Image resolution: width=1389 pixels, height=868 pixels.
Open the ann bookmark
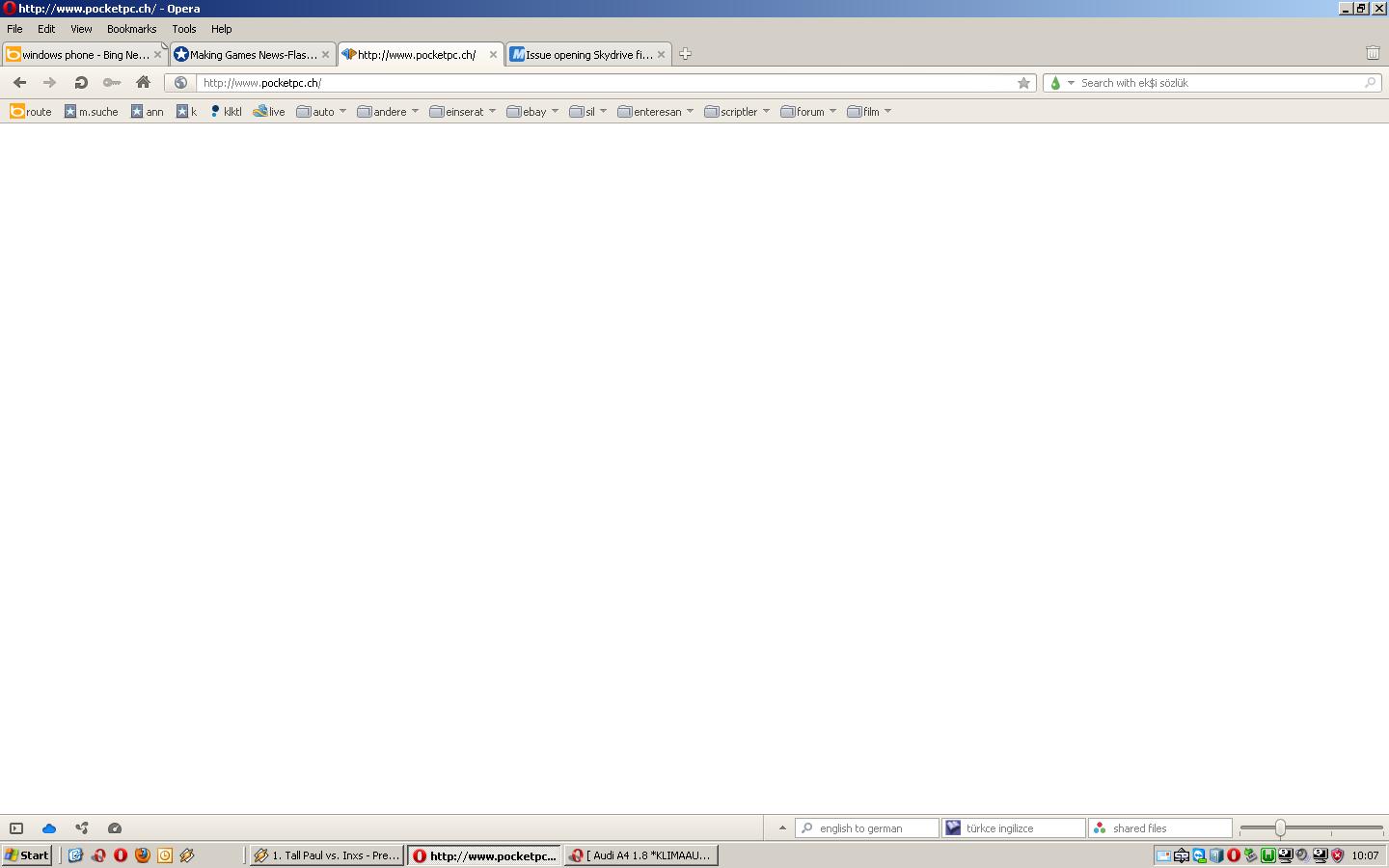click(148, 112)
